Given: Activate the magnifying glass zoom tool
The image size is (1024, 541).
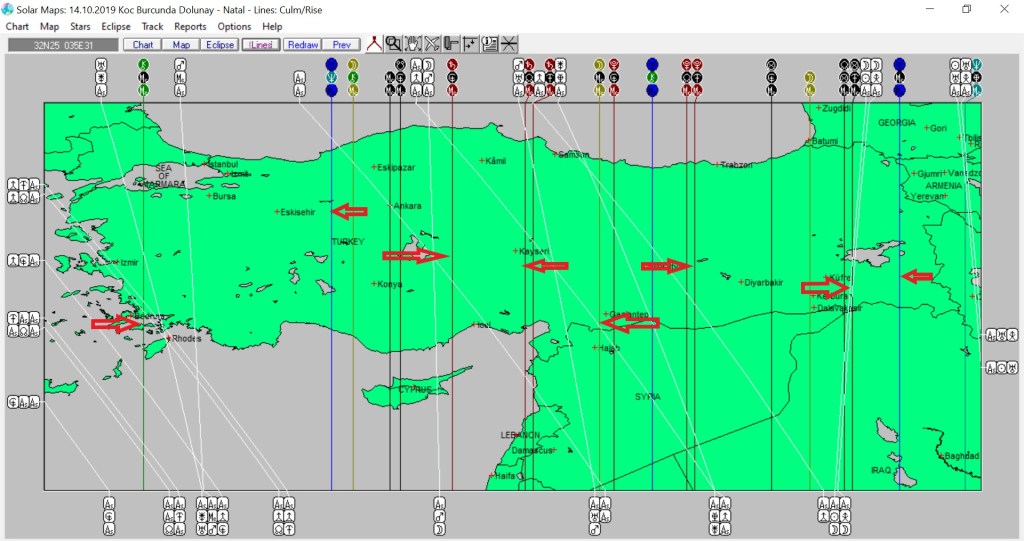Looking at the screenshot, I should (x=394, y=44).
